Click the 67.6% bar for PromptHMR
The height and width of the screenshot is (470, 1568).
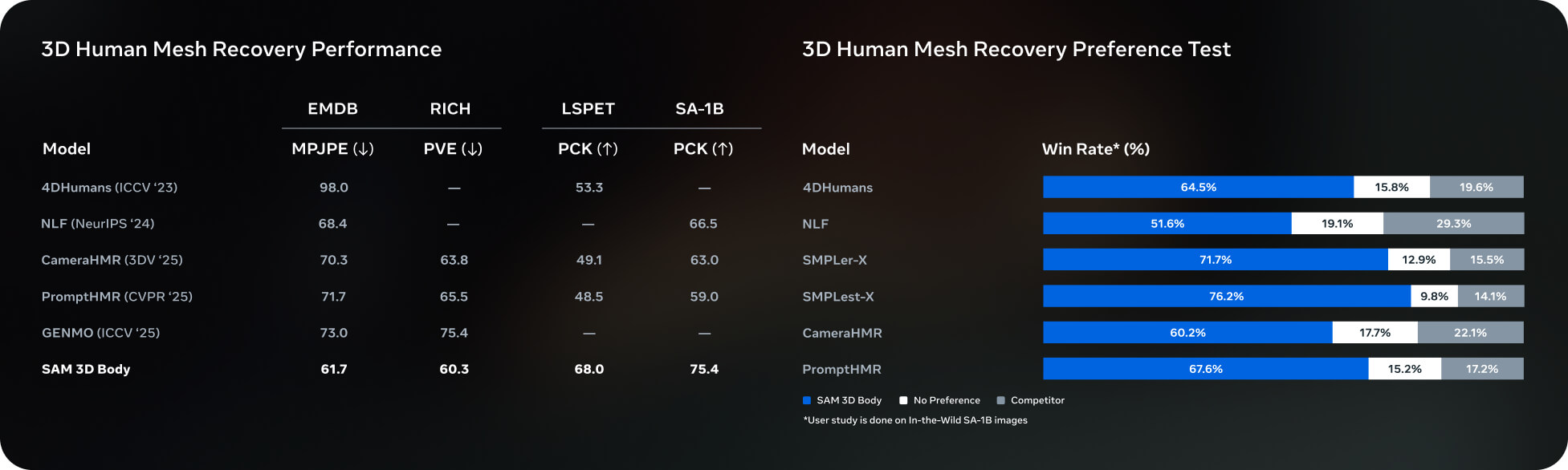pos(1205,369)
